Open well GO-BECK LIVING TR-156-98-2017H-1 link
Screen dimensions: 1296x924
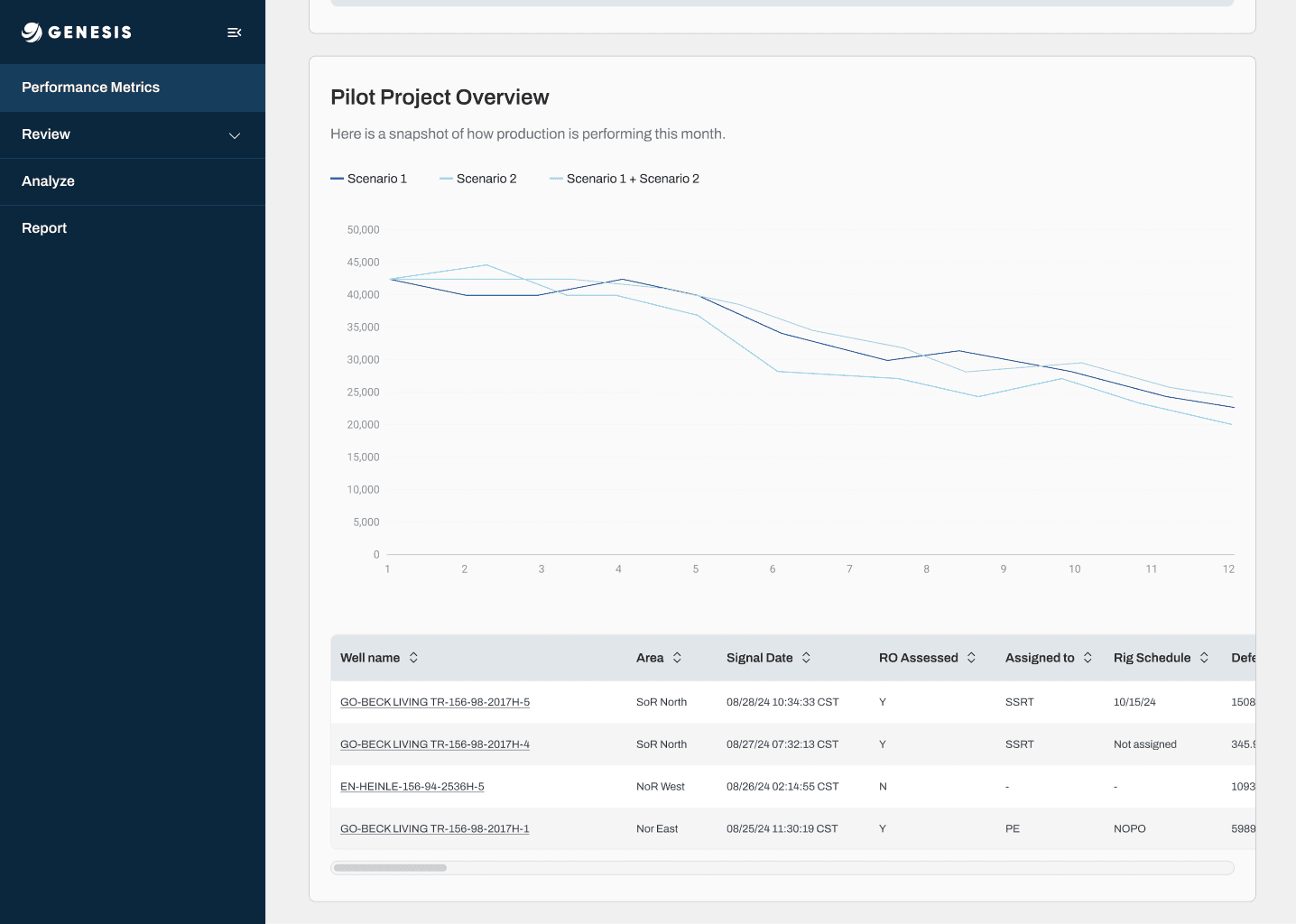(x=435, y=829)
